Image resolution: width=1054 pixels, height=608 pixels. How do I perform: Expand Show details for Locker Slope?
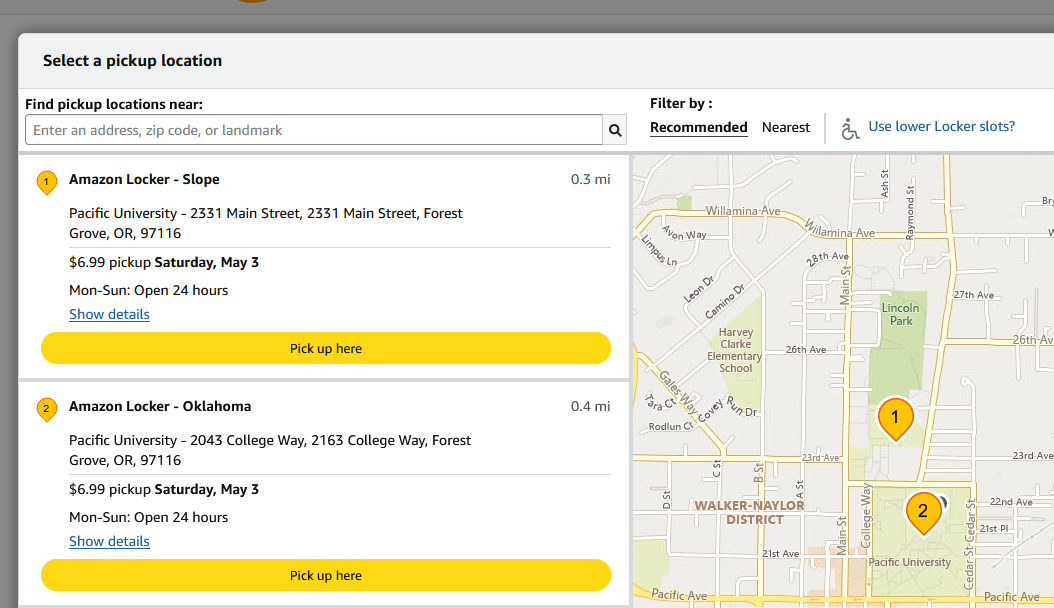109,314
